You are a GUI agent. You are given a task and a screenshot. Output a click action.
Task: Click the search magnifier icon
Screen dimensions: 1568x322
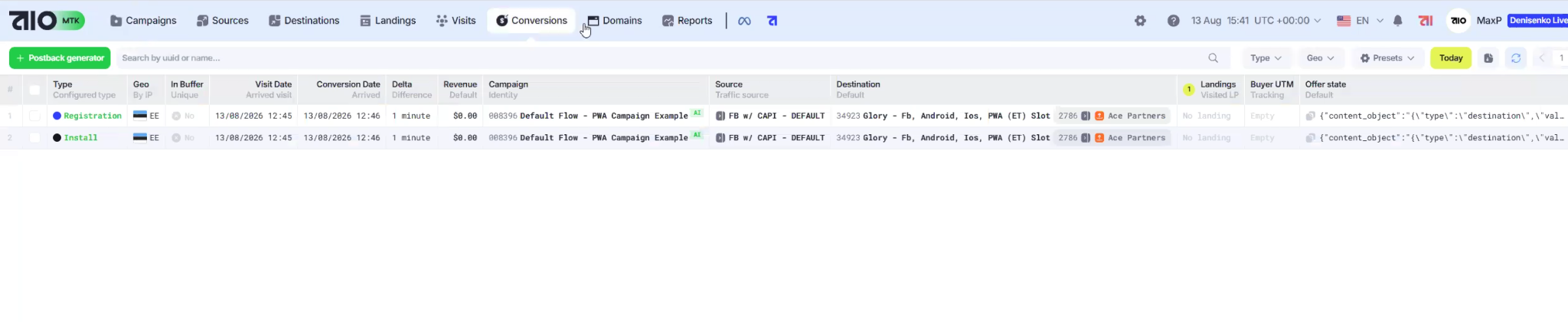click(x=1213, y=58)
